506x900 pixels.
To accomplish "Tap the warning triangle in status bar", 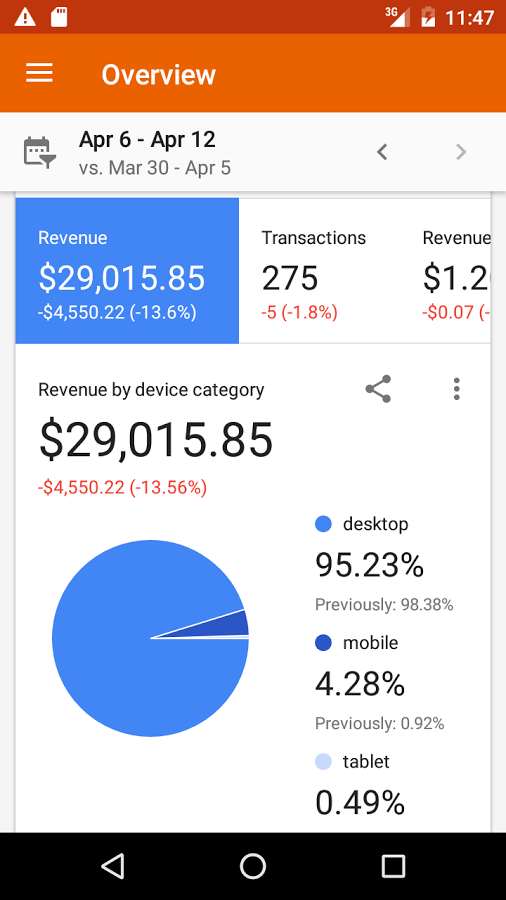I will [25, 17].
